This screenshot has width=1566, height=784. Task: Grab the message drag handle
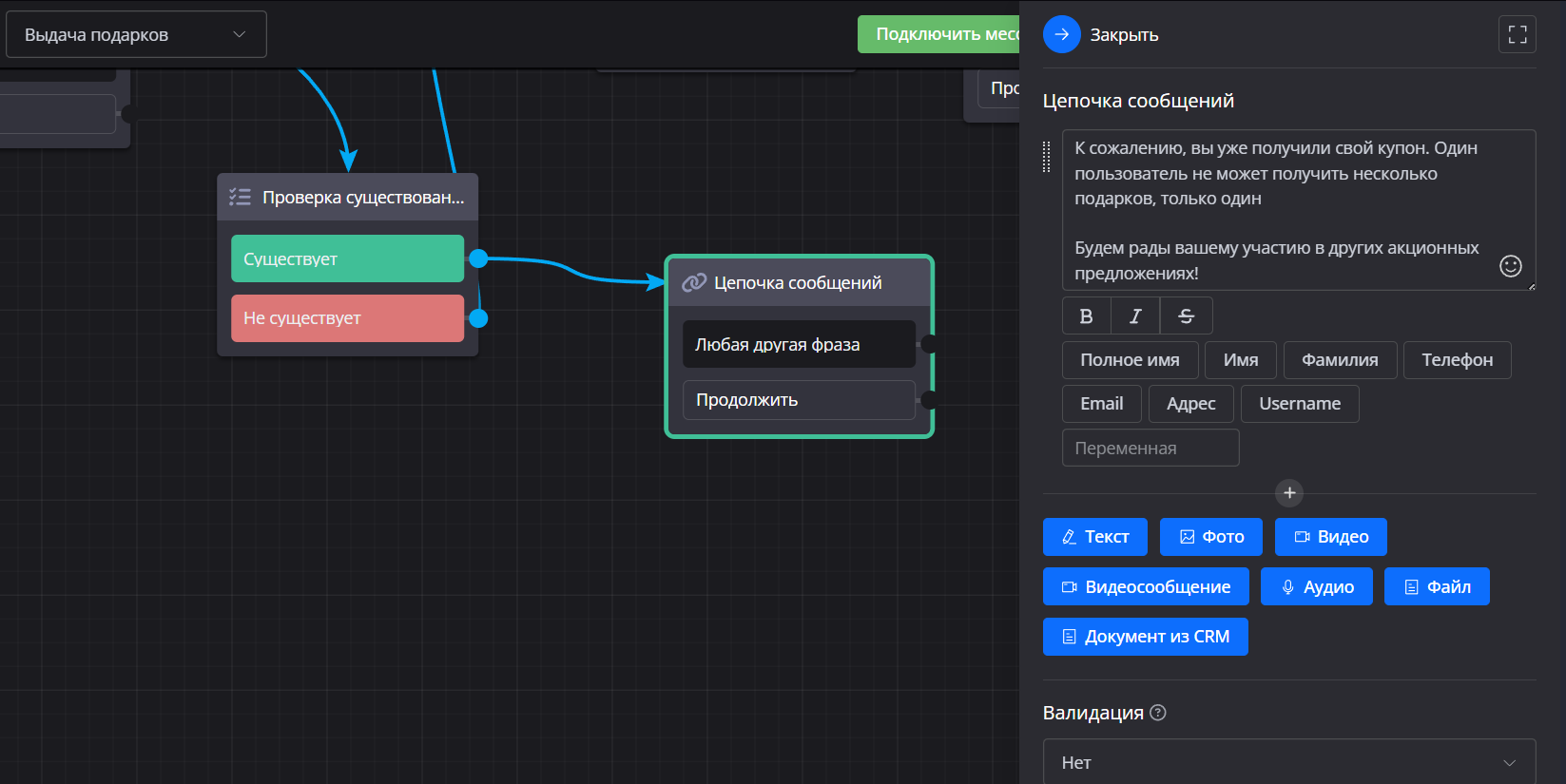[1047, 157]
